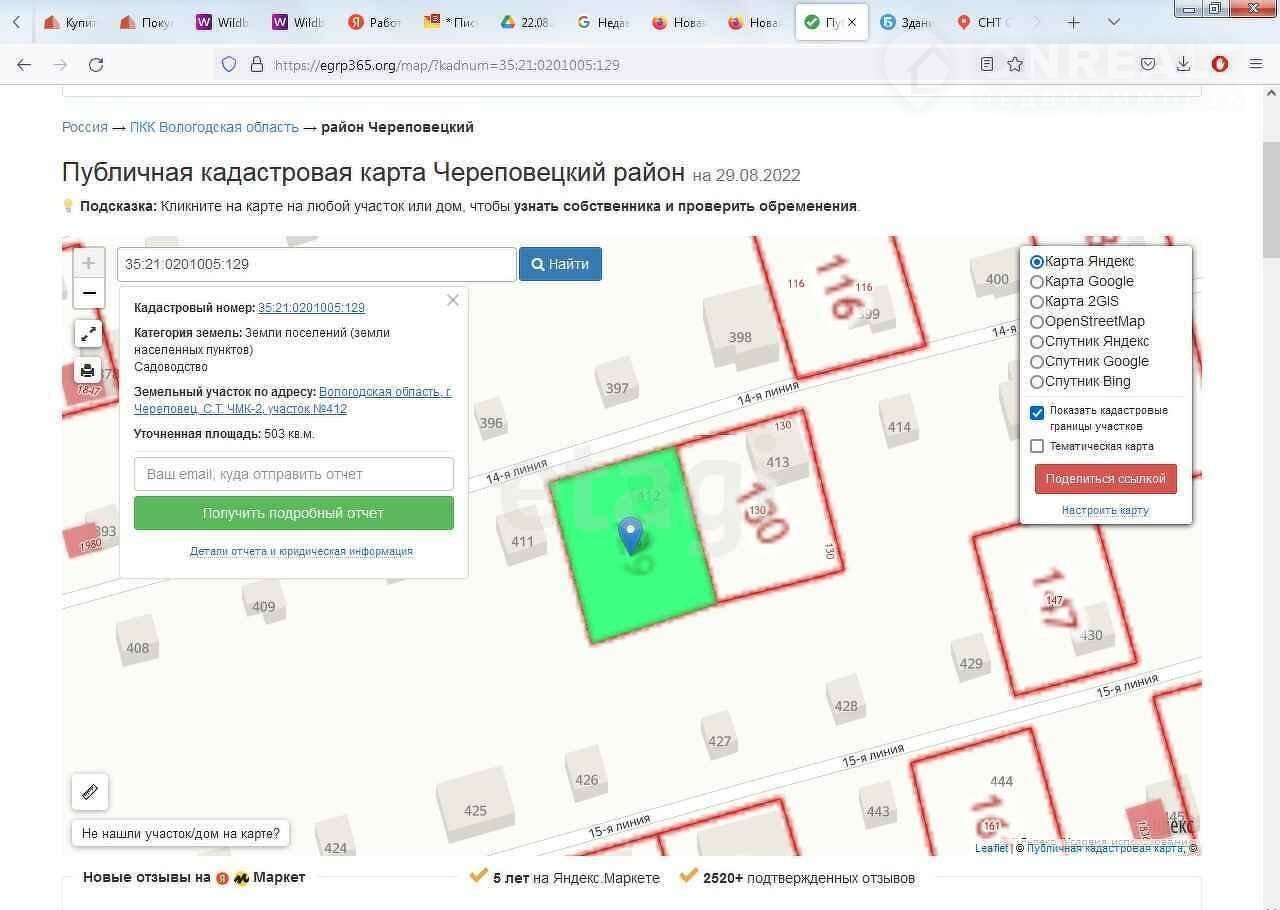The width and height of the screenshot is (1280, 910).
Task: Uncheck Показать кадастровые границы участков
Action: tap(1037, 412)
